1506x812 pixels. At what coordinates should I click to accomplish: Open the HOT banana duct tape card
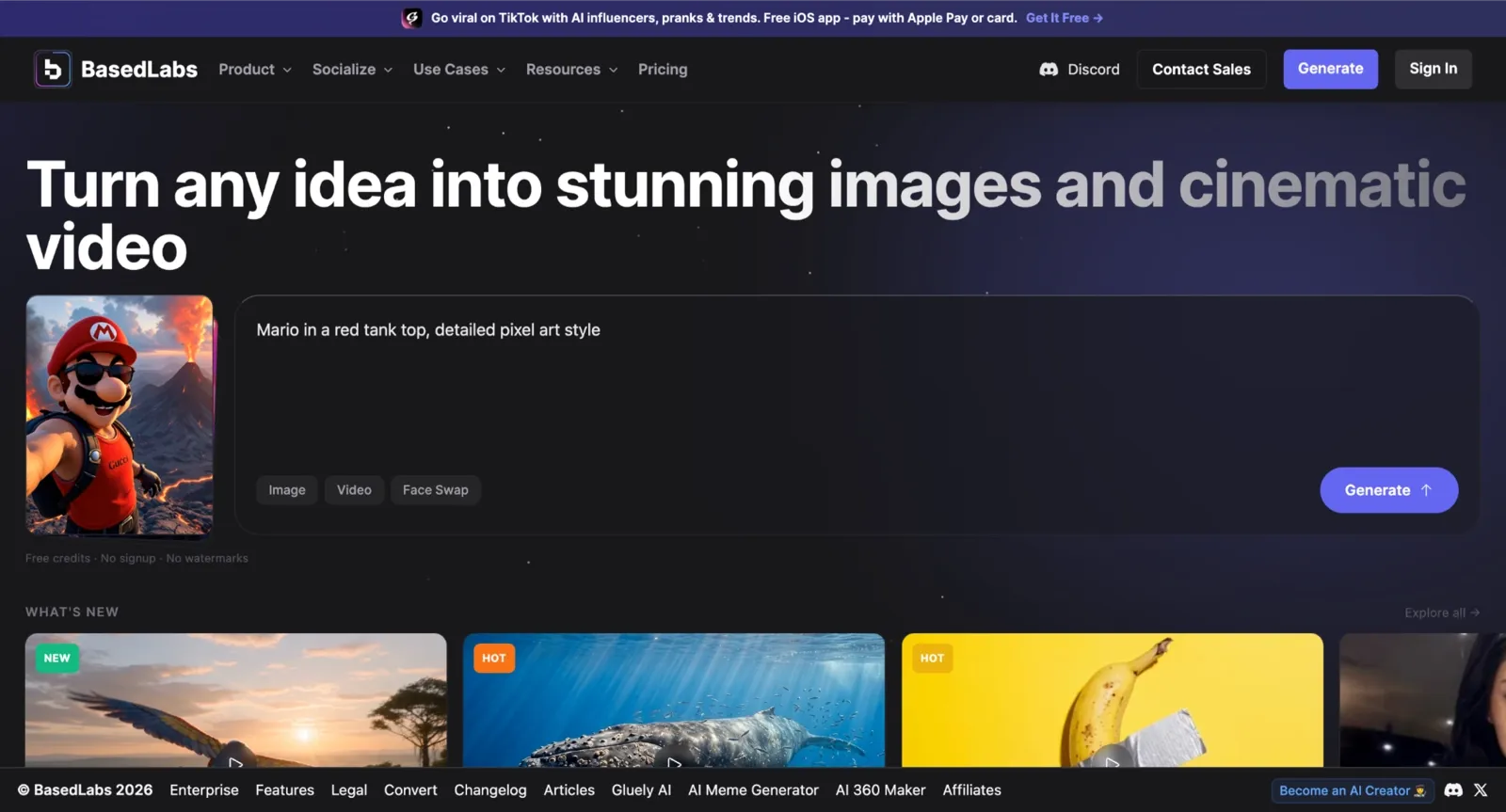point(1113,700)
